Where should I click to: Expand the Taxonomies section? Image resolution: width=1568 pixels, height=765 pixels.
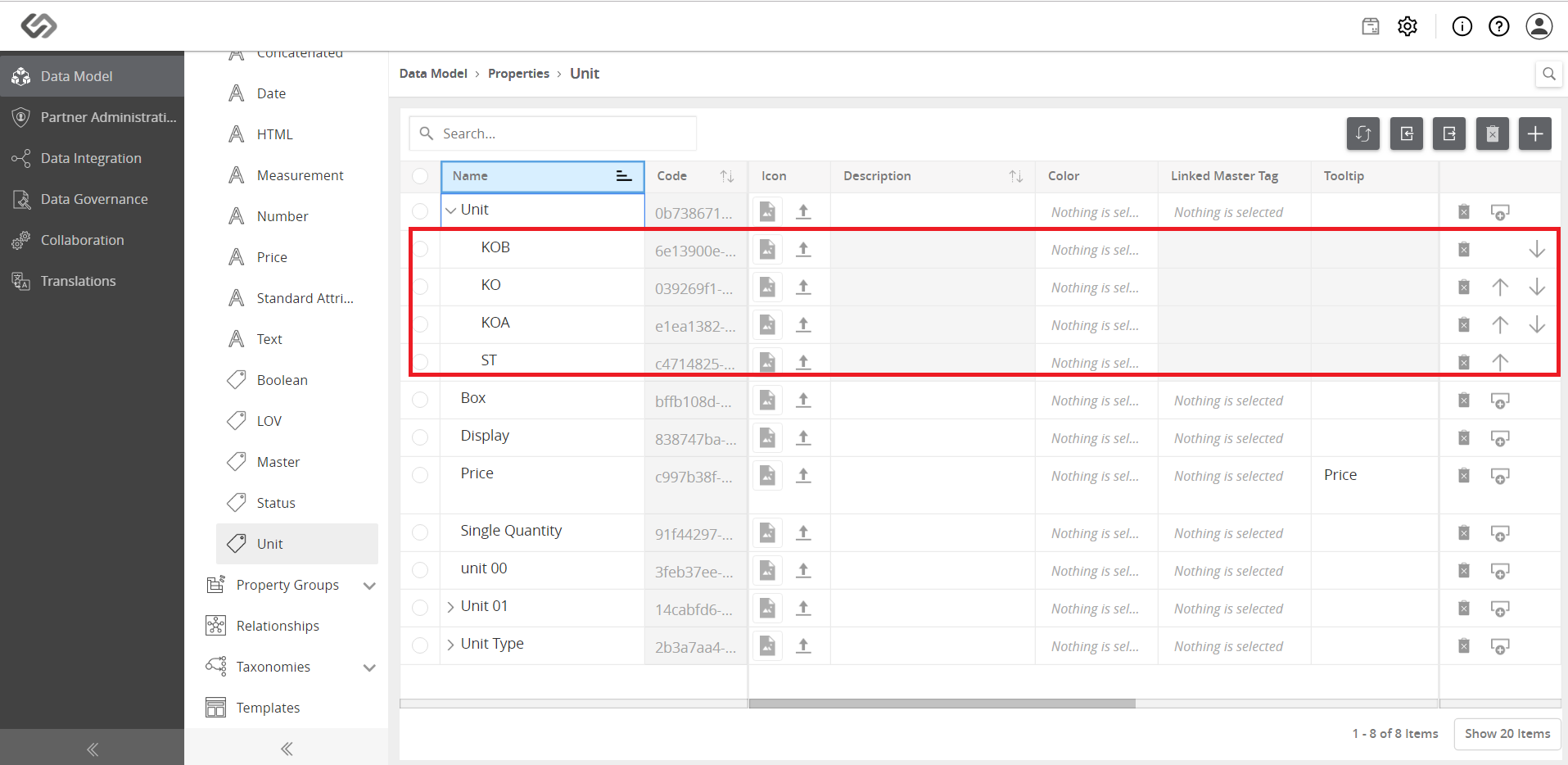pyautogui.click(x=369, y=668)
